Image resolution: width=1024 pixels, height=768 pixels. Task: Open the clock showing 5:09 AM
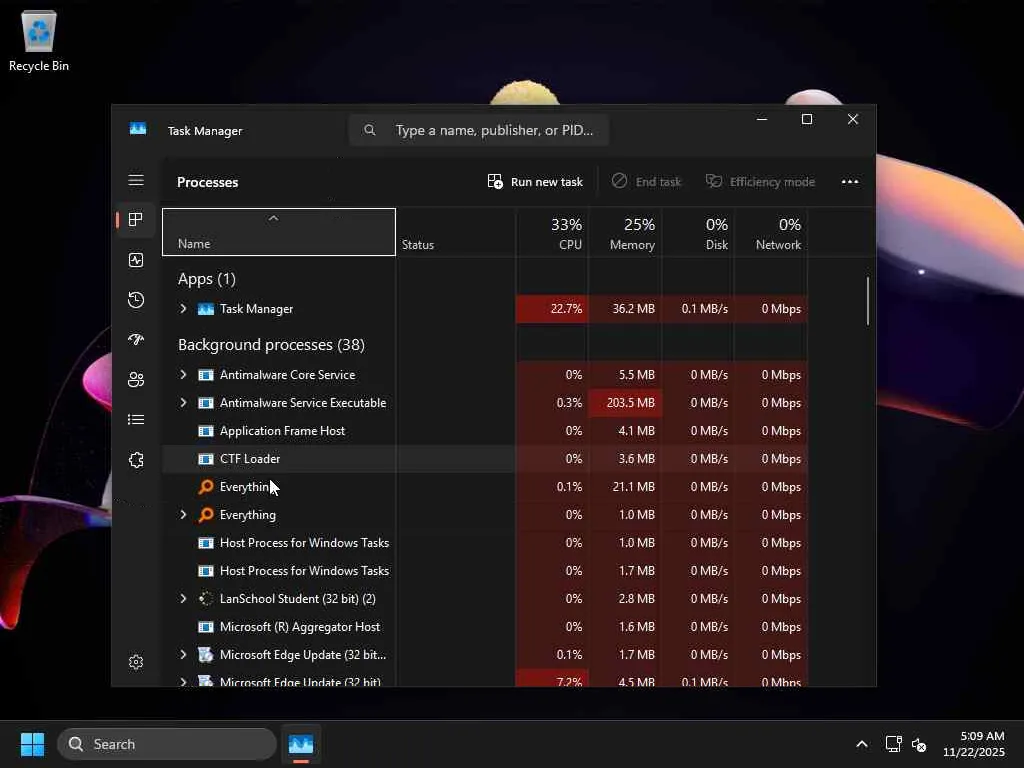[974, 744]
